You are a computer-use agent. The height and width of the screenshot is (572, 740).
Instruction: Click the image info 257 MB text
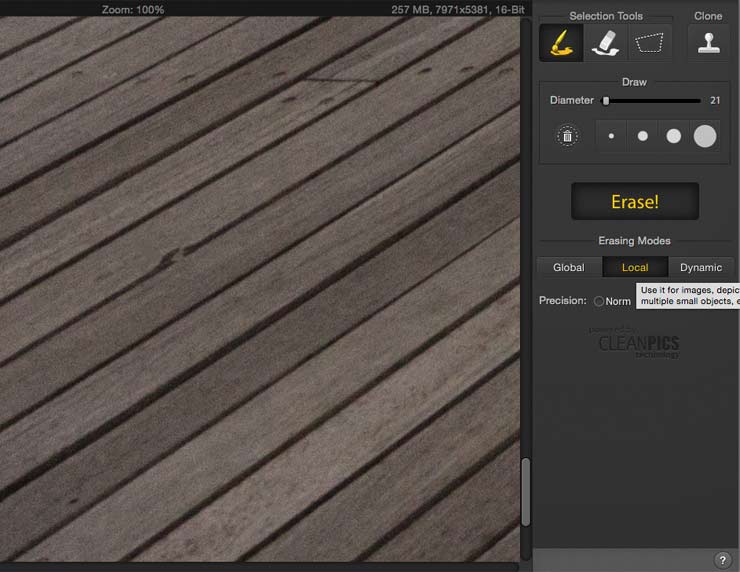(457, 9)
